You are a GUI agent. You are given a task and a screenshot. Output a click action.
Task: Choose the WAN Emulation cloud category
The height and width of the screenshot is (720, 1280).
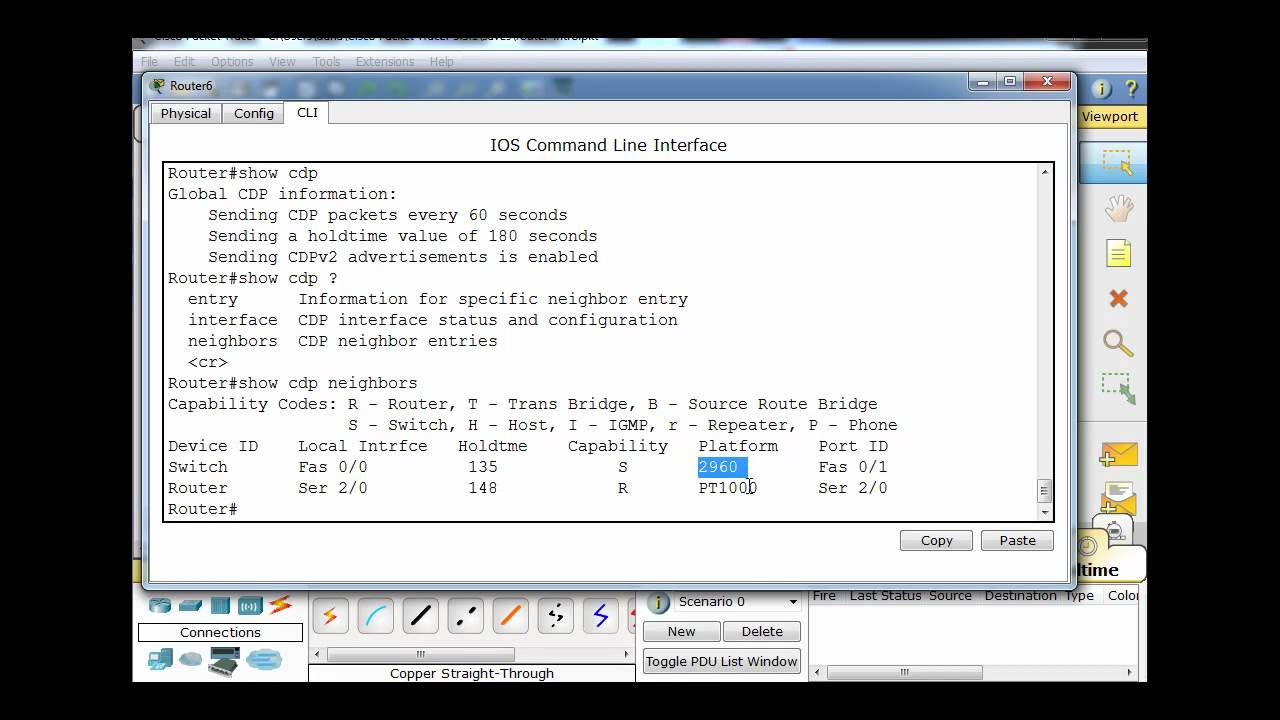click(x=191, y=660)
